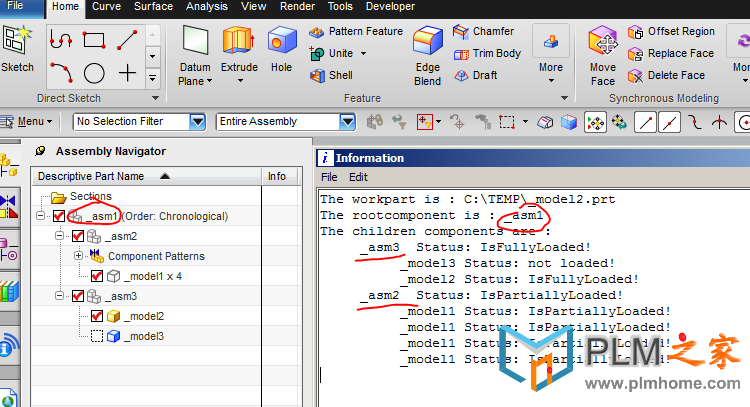This screenshot has height=407, width=750.
Task: Click the Chamfer command
Action: point(484,32)
